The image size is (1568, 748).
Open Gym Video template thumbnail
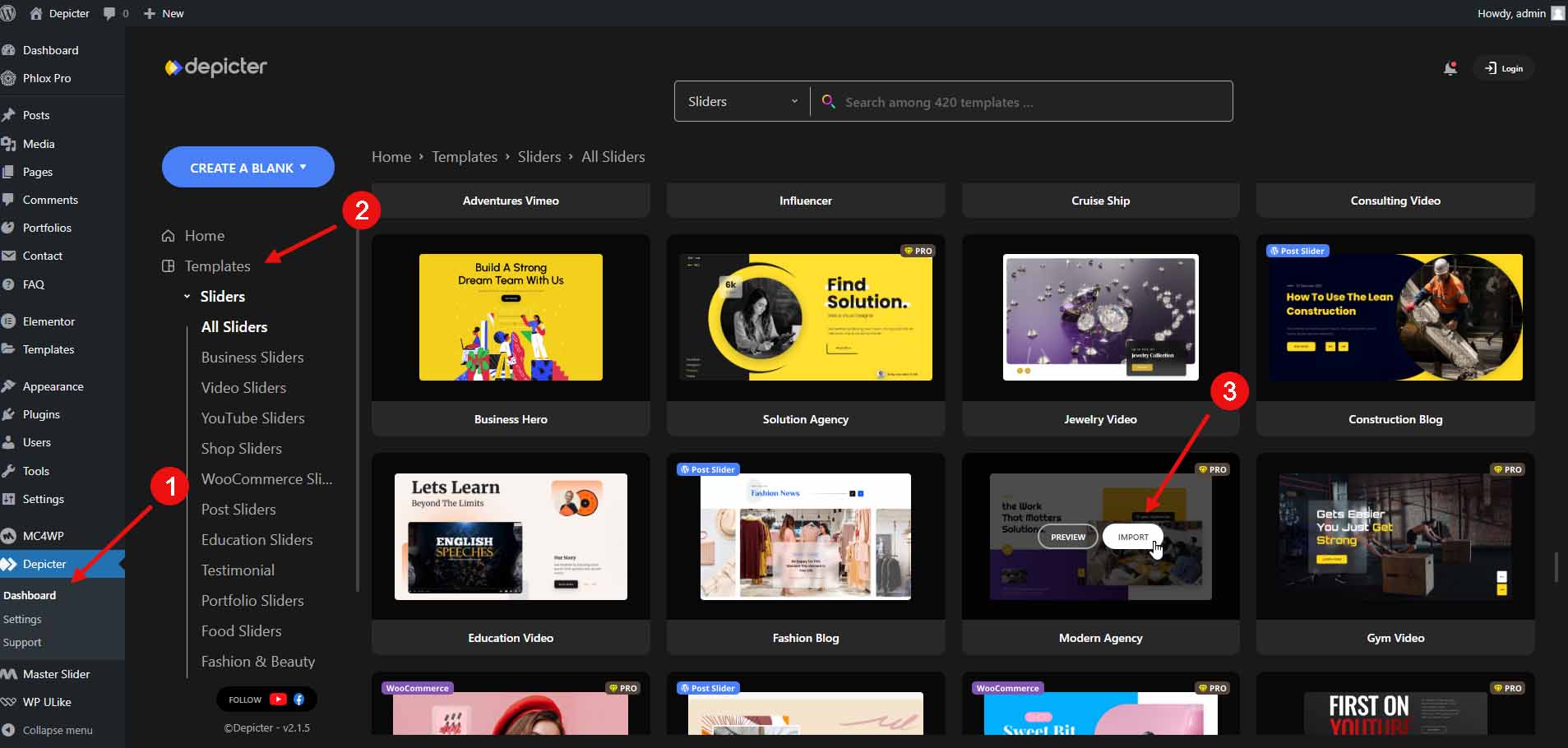coord(1395,536)
